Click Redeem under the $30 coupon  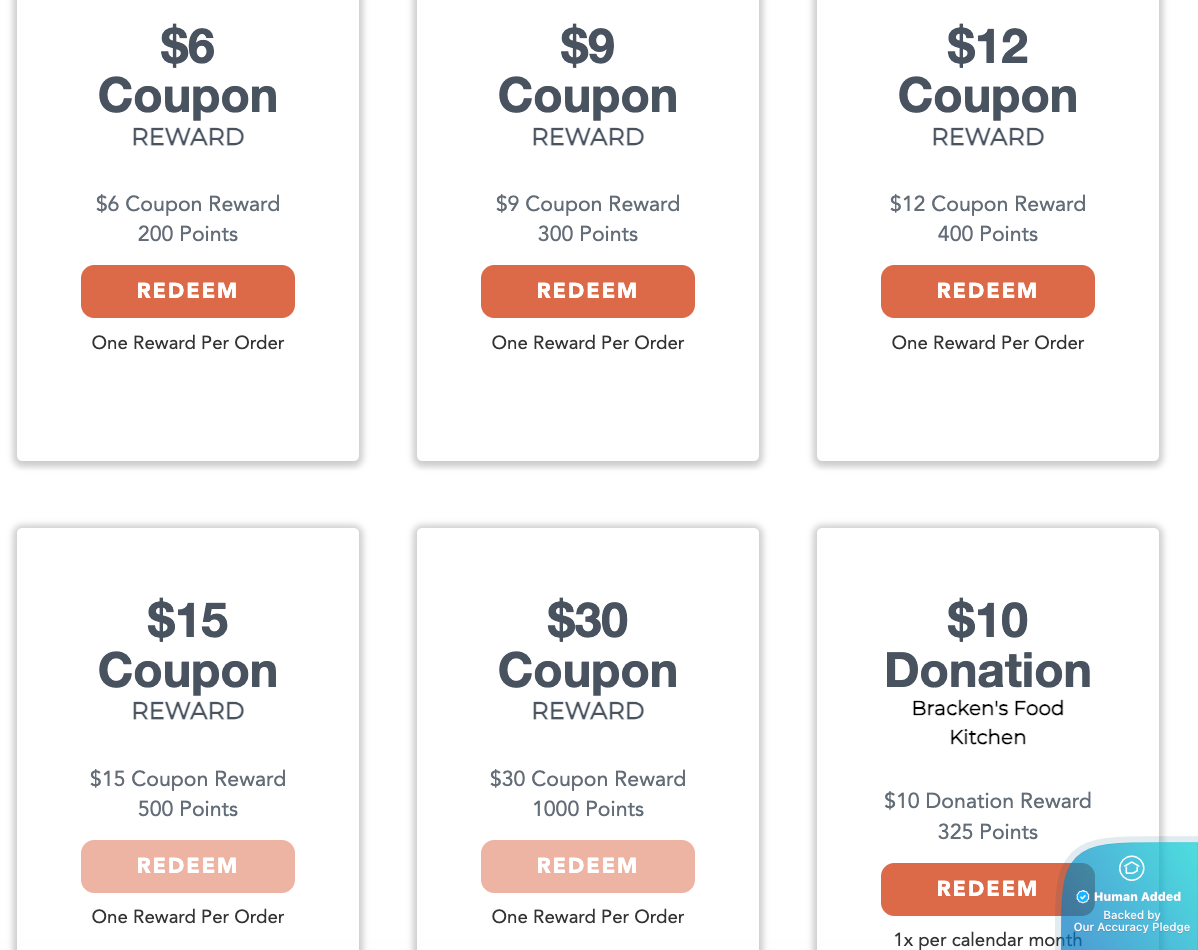pyautogui.click(x=588, y=866)
